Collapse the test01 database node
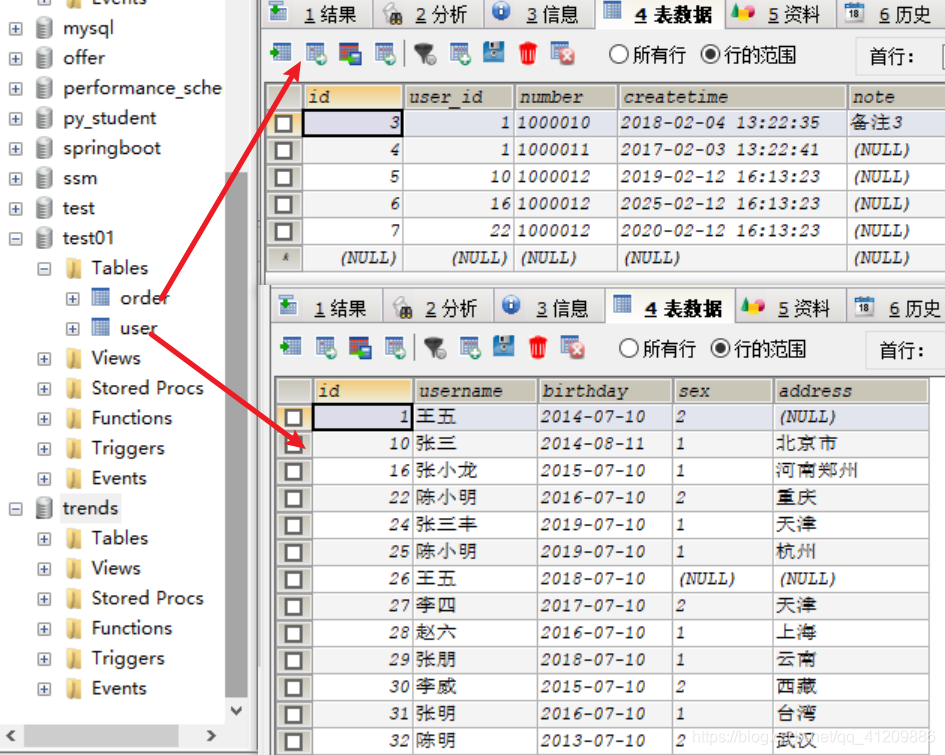The width and height of the screenshot is (945, 755). (x=14, y=238)
